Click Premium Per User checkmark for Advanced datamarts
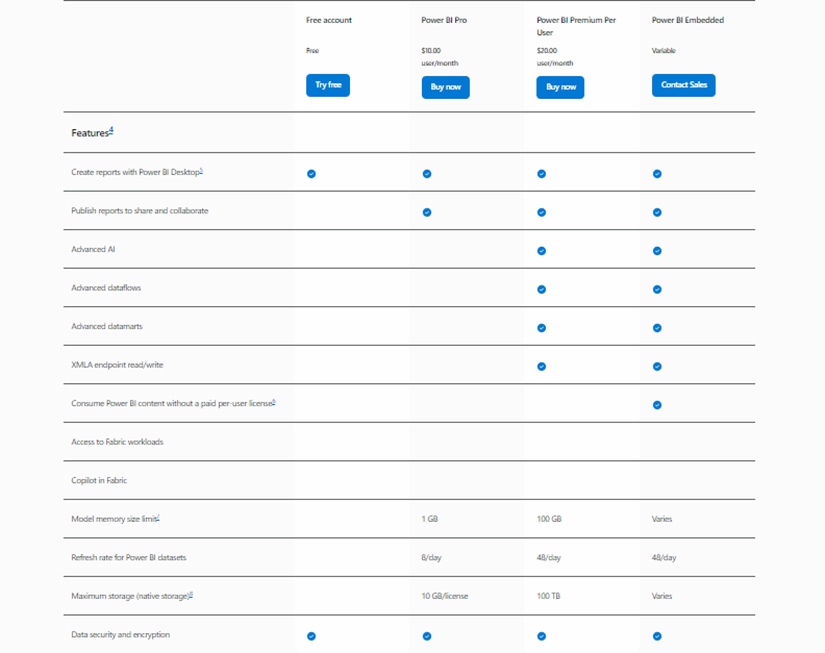This screenshot has width=825, height=653. (x=542, y=328)
